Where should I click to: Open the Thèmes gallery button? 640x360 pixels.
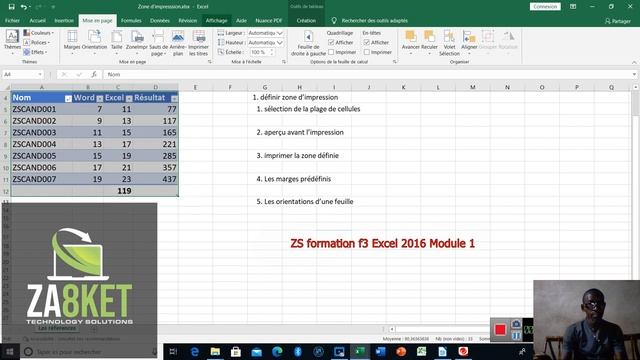[12, 42]
